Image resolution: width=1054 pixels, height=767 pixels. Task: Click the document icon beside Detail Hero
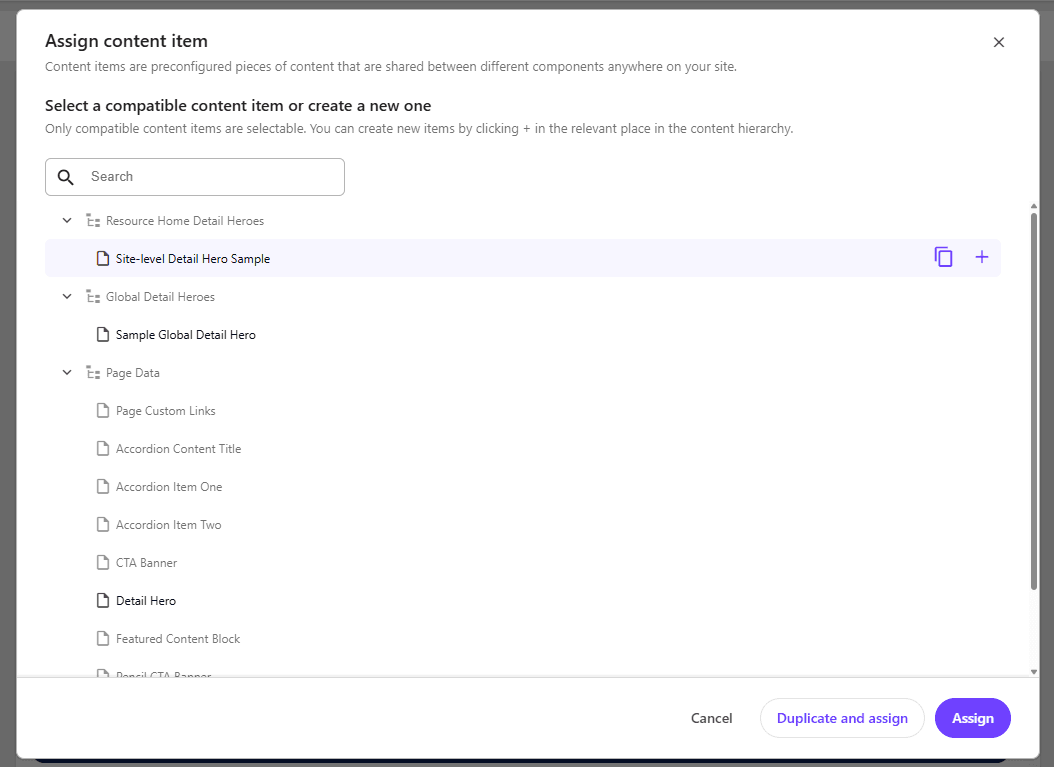click(x=103, y=600)
